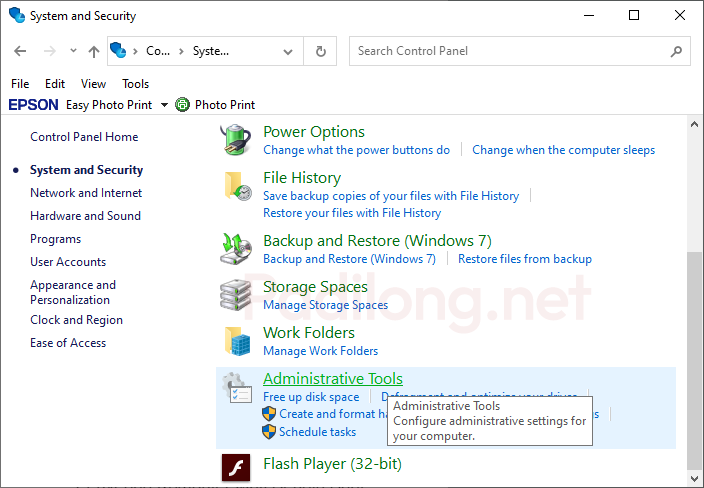Select Appearance and Personalization category

pyautogui.click(x=73, y=292)
